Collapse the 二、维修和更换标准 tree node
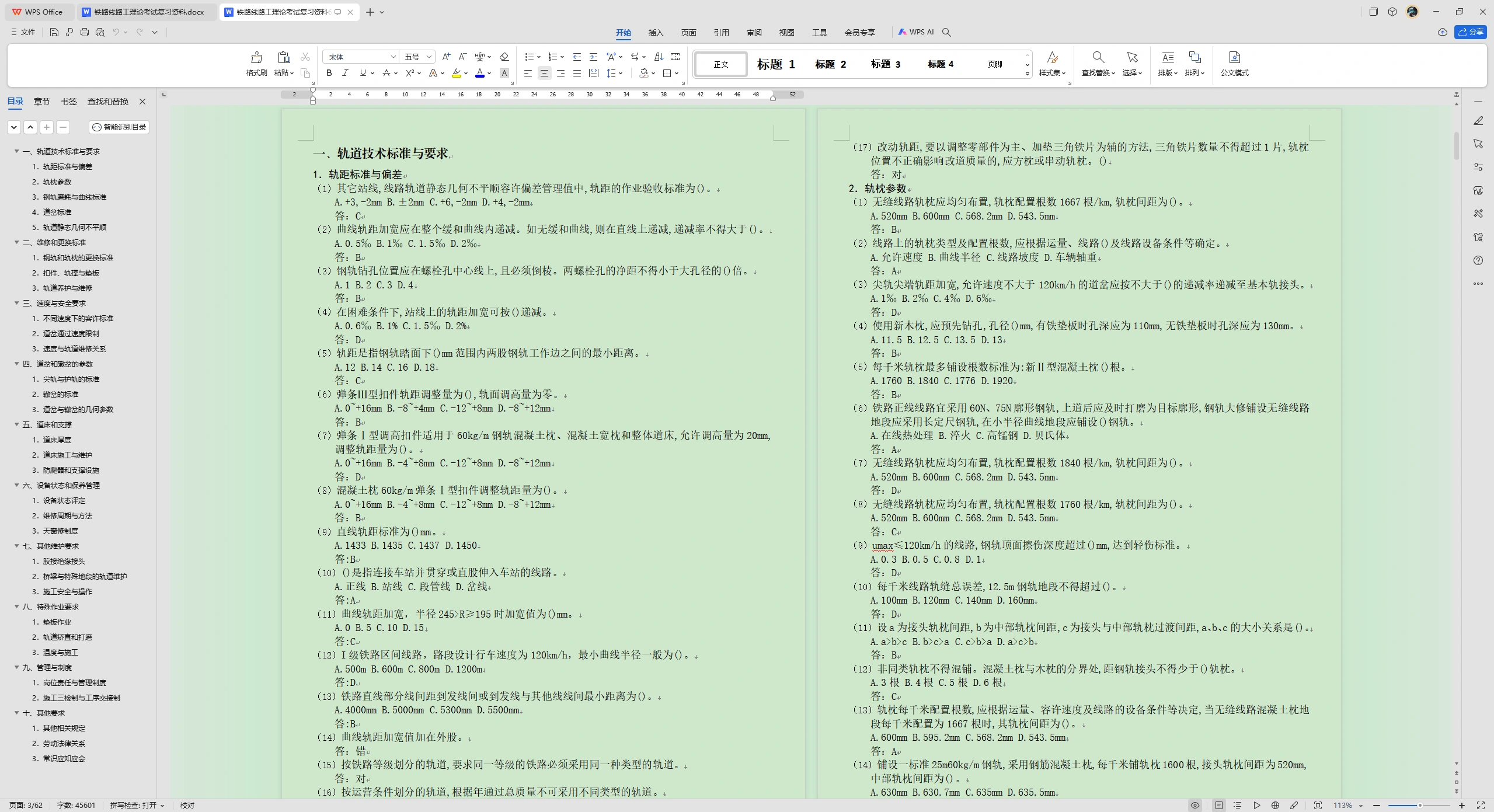The width and height of the screenshot is (1494, 812). point(17,242)
